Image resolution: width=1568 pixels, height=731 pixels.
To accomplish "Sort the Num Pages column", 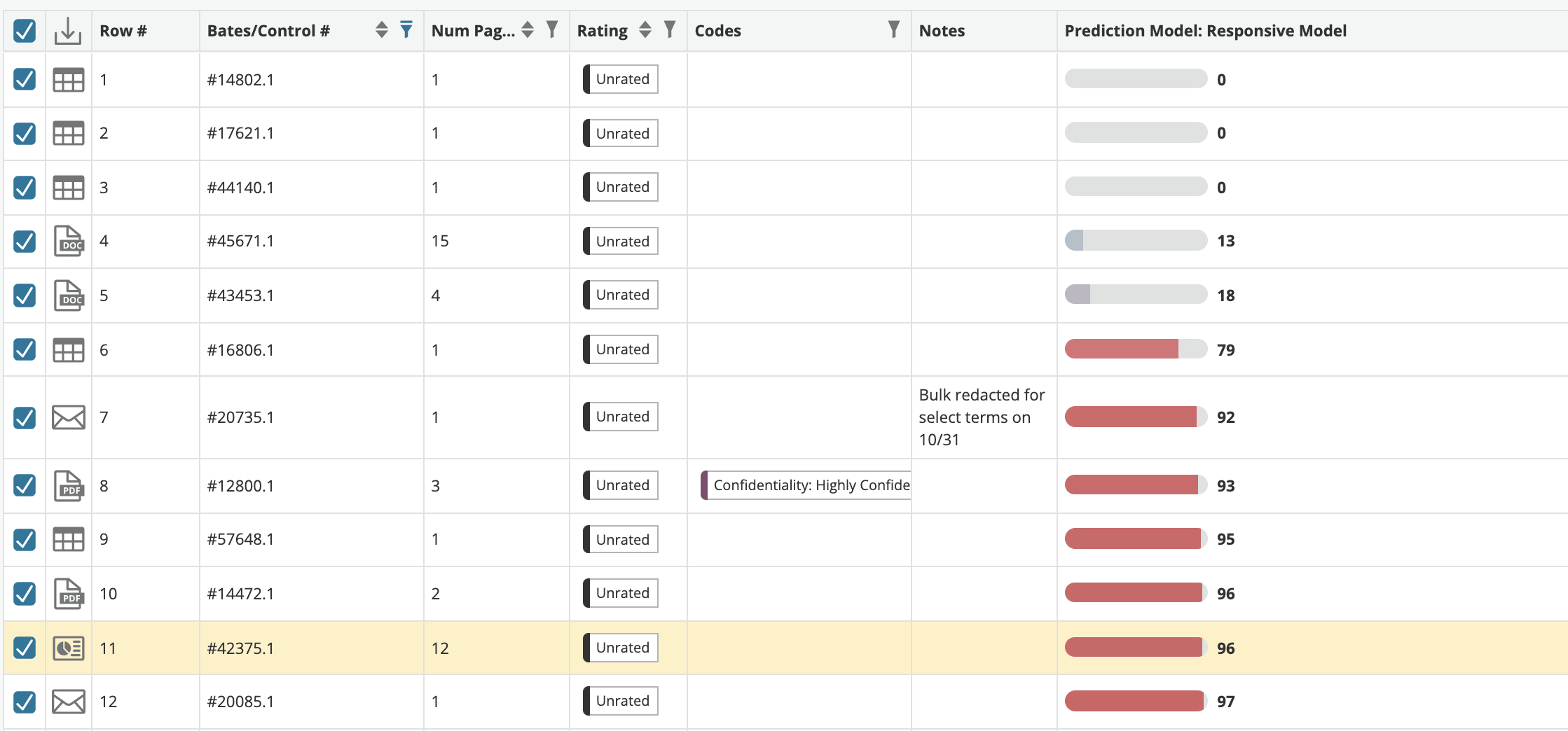I will click(x=528, y=29).
